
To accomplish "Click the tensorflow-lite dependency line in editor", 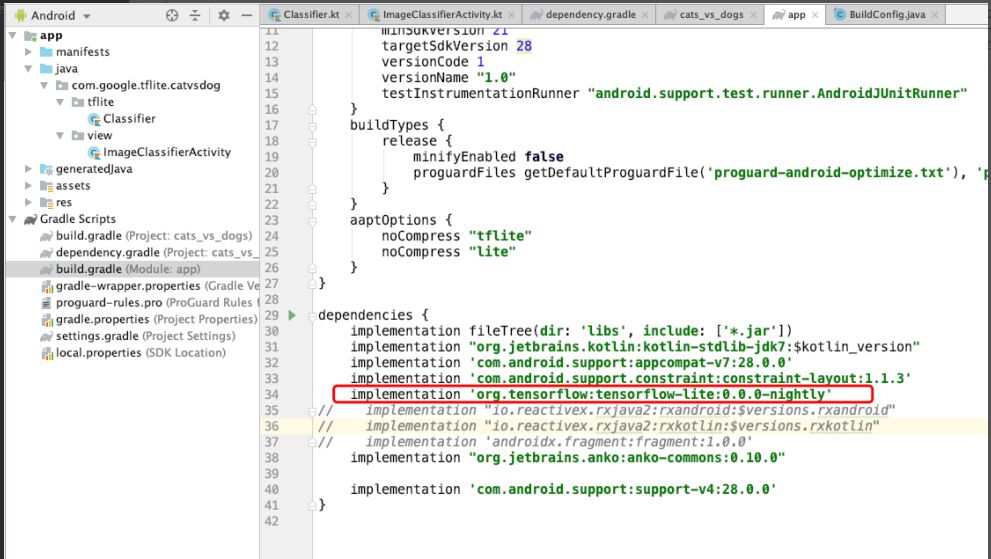I will tap(603, 394).
